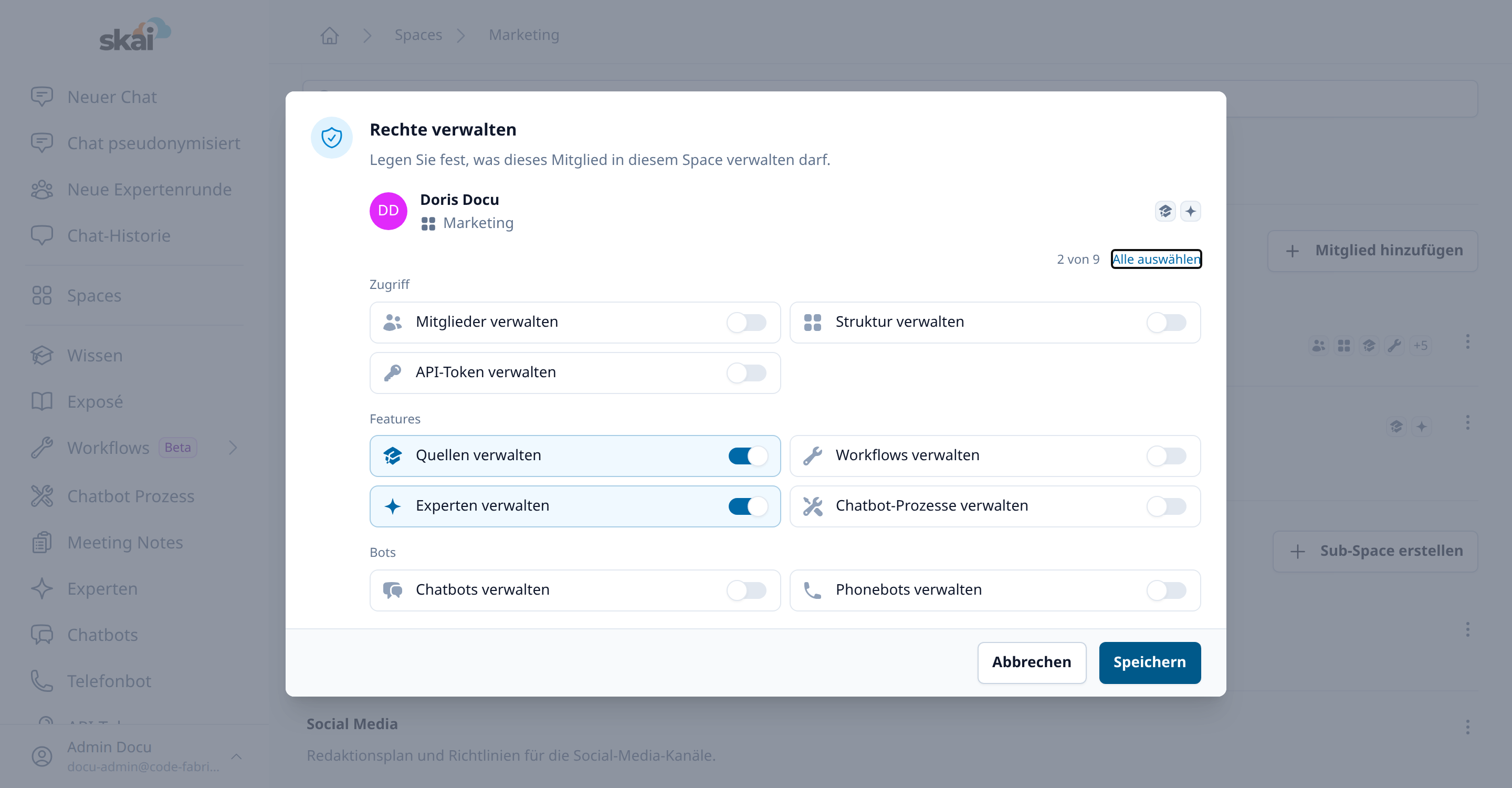Click the Quellen badge icon beside Doris Docu

click(x=1165, y=211)
